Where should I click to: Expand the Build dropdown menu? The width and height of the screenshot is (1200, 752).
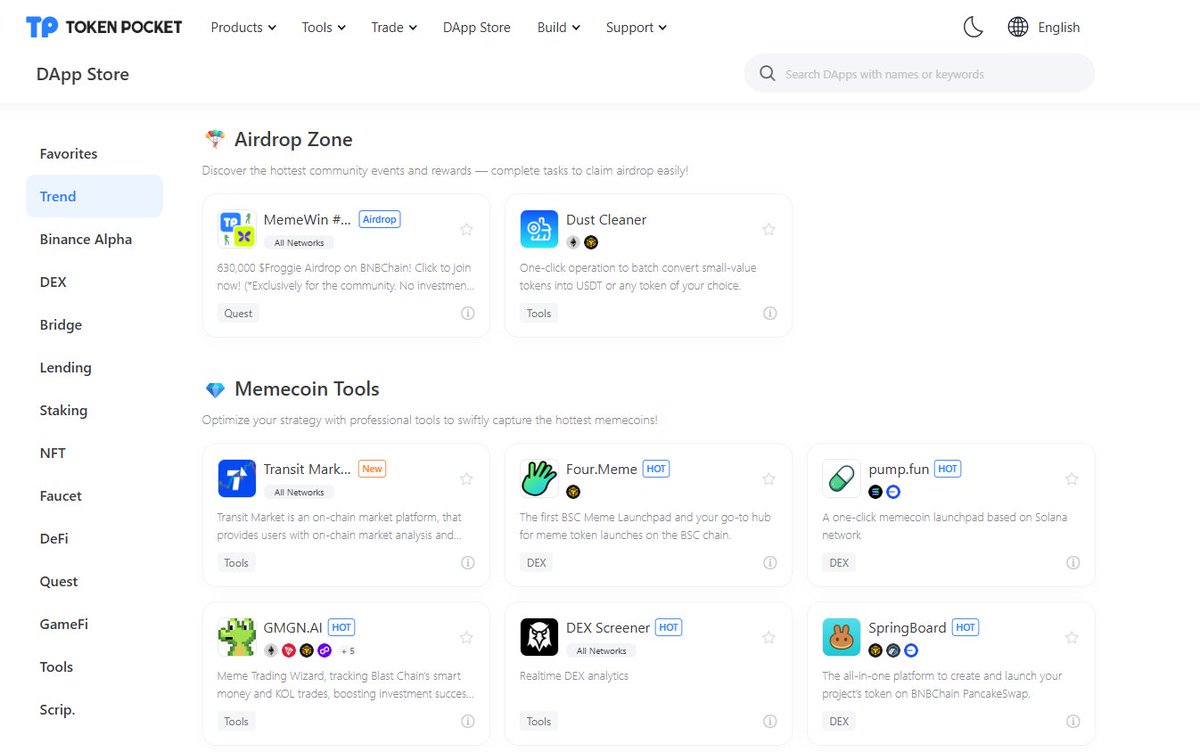558,27
